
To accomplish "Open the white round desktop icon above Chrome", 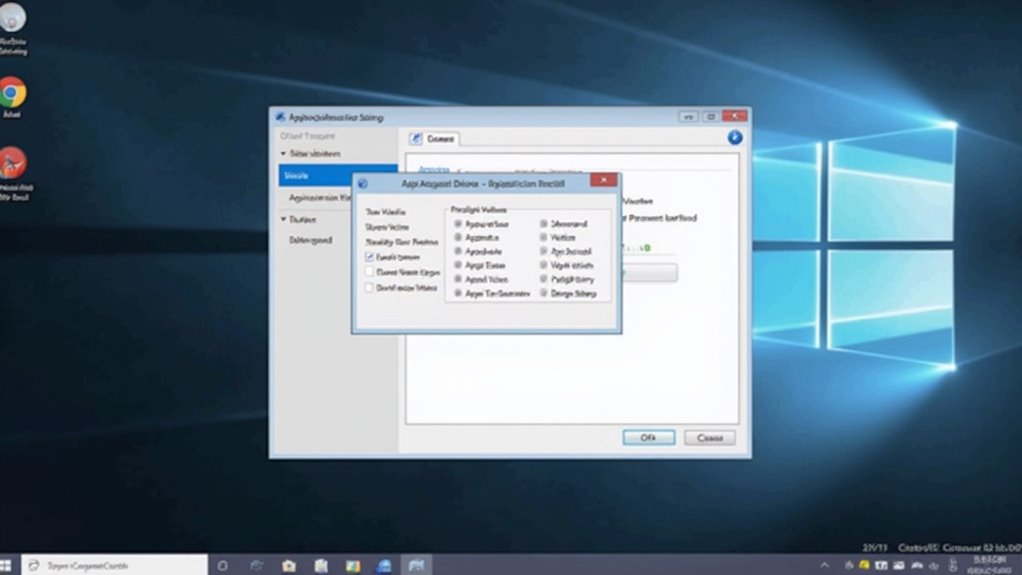I will [12, 18].
